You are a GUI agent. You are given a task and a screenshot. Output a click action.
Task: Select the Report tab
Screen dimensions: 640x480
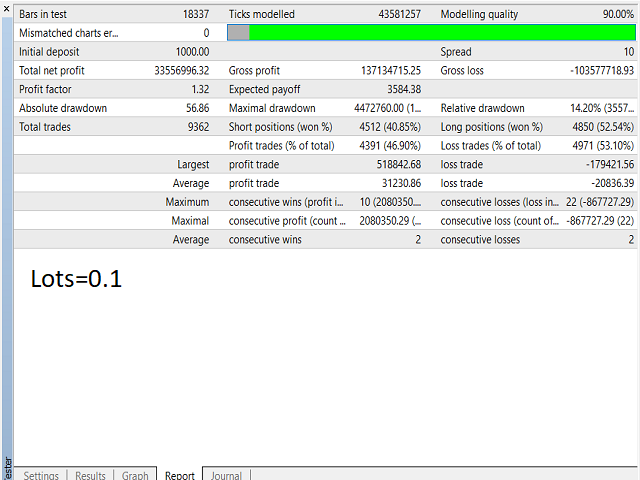(x=179, y=475)
